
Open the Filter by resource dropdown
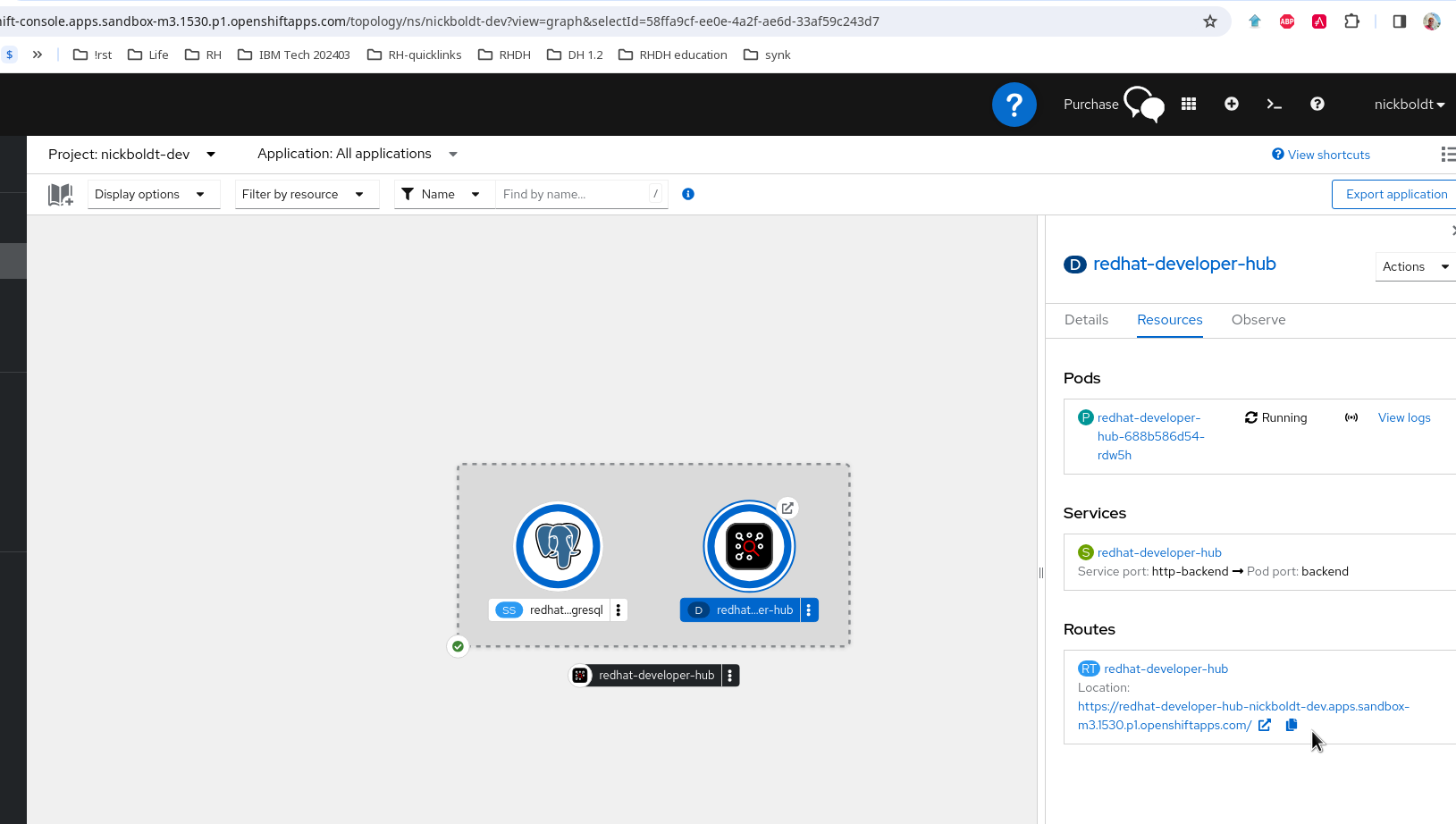point(306,195)
